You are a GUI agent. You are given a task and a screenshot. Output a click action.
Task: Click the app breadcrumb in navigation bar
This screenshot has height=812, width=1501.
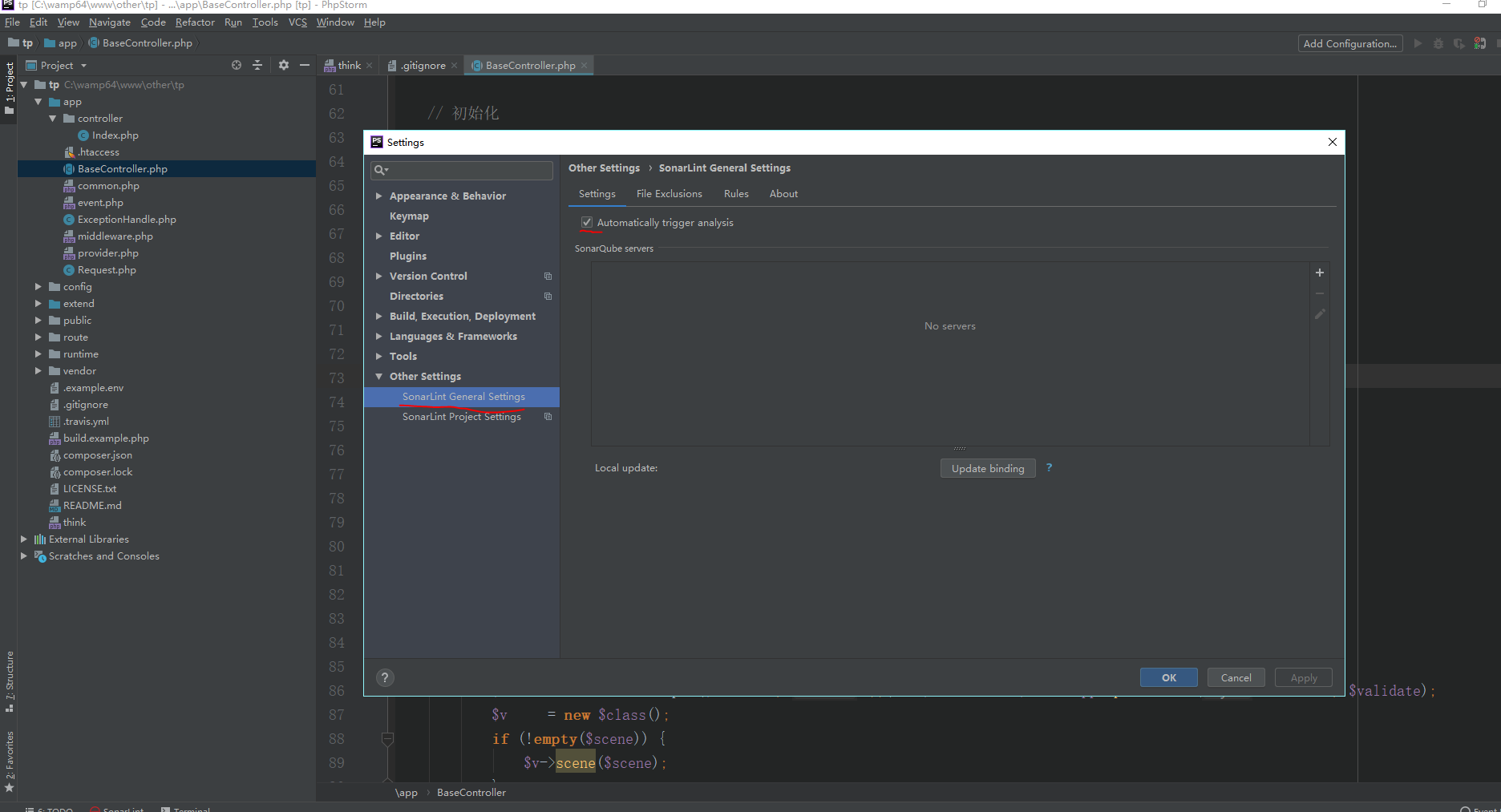coord(61,43)
